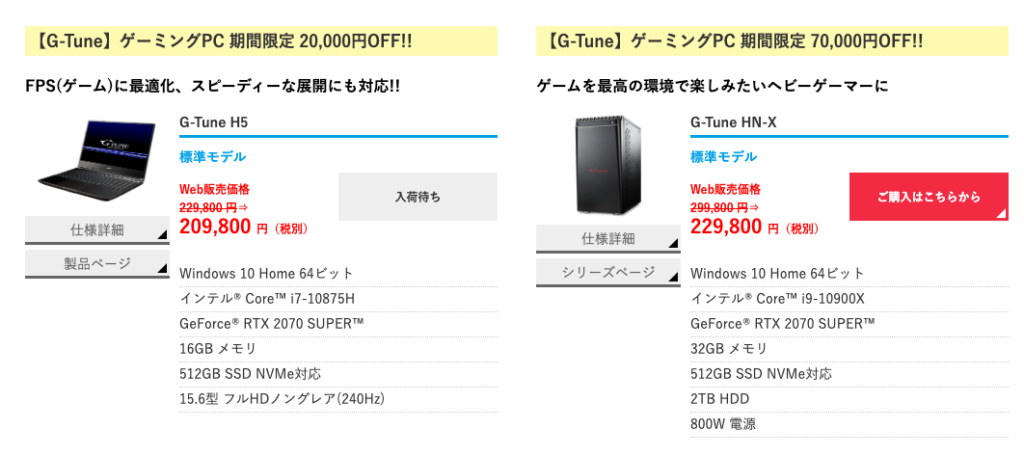This screenshot has height=456, width=1024.
Task: Click the corner arrow icon on シリーズページ
Action: tap(673, 277)
